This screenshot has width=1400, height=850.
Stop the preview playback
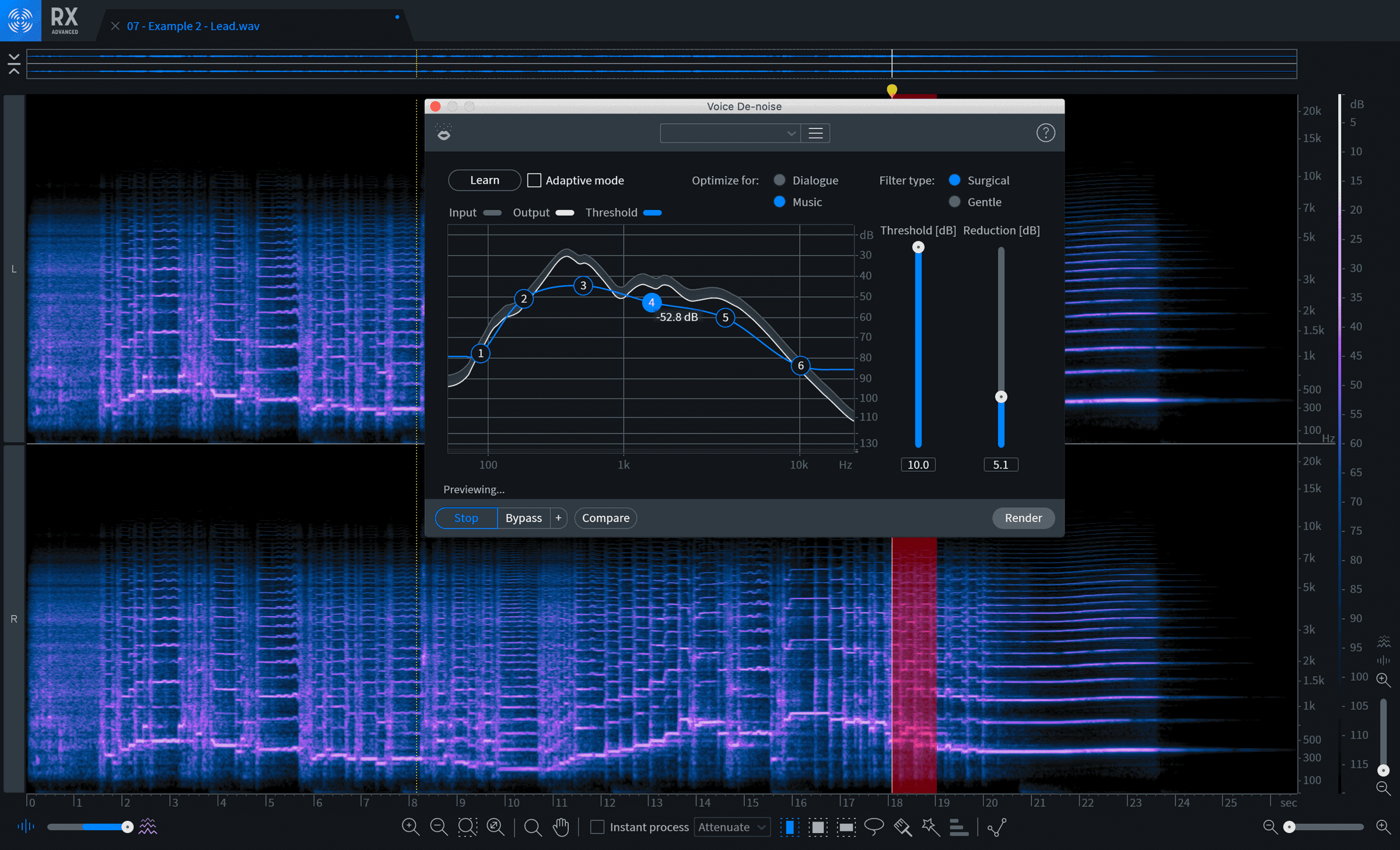pos(466,517)
